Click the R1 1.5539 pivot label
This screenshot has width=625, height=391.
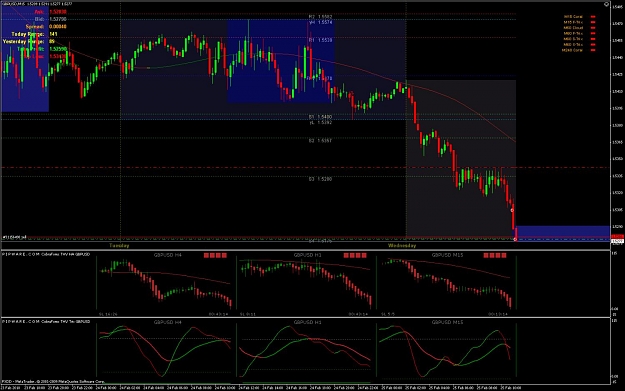coord(320,40)
